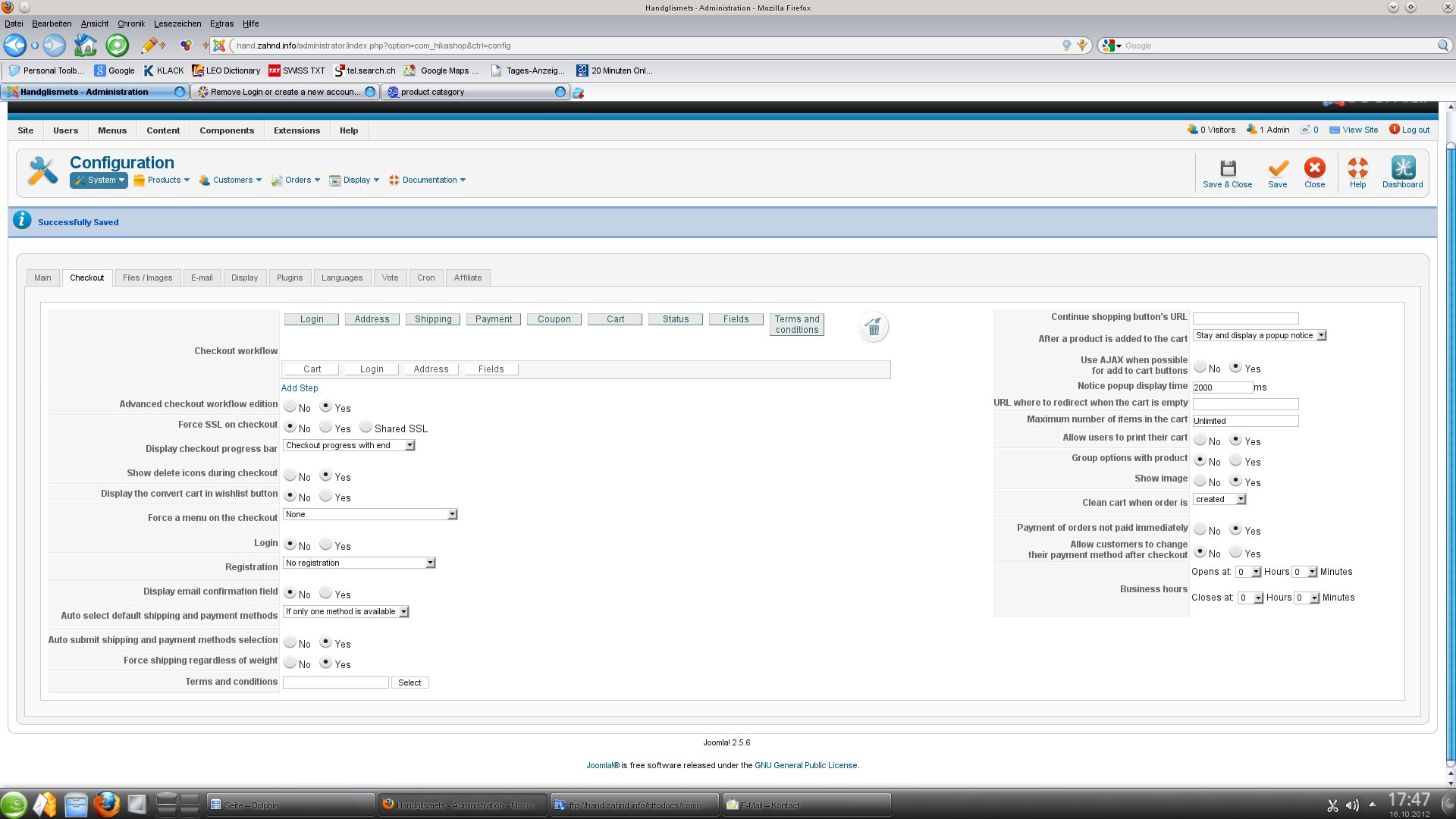Open the Components menu
This screenshot has height=819, width=1456.
[227, 130]
